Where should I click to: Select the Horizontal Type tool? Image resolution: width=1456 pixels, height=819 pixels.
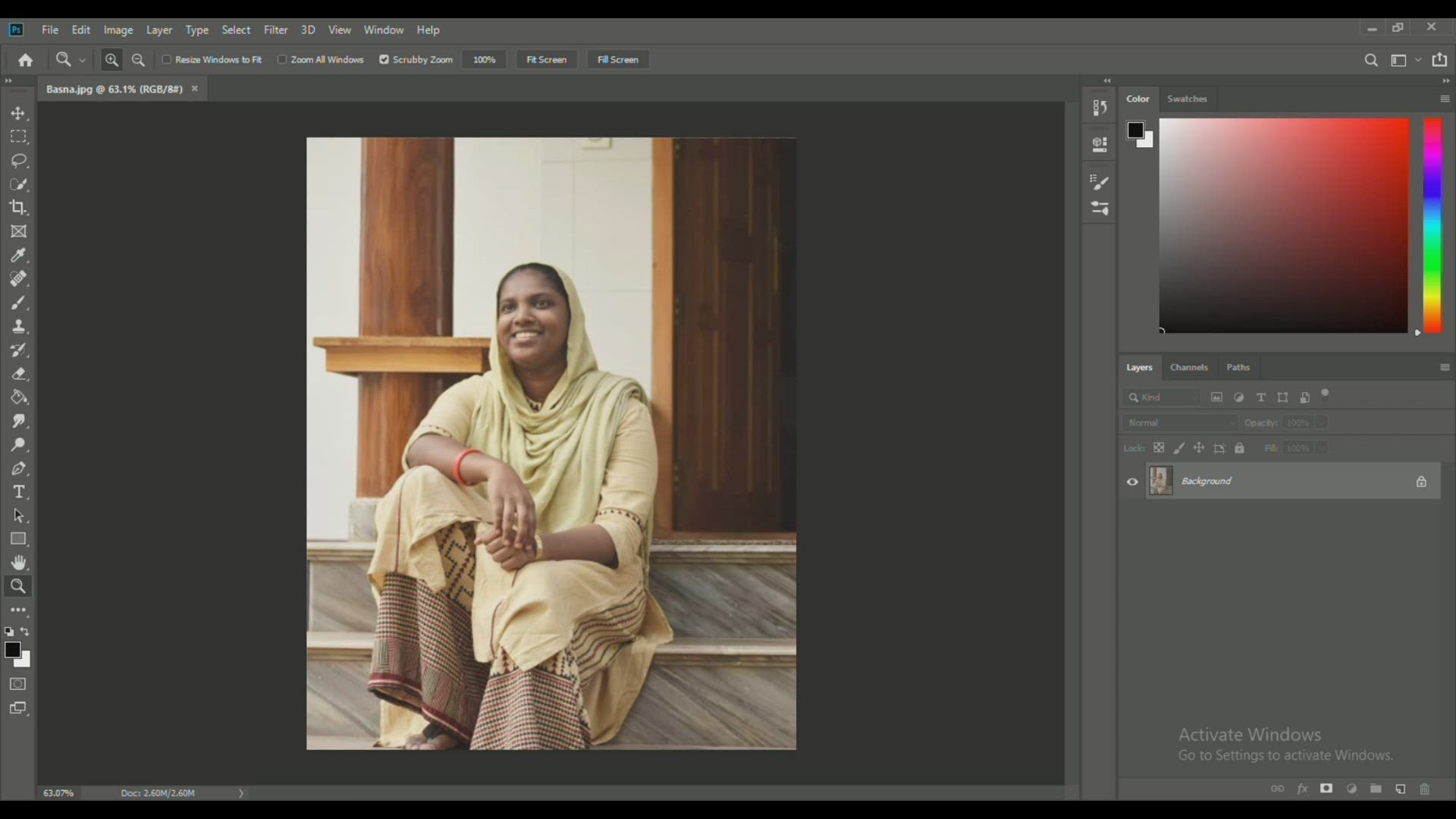pyautogui.click(x=18, y=491)
